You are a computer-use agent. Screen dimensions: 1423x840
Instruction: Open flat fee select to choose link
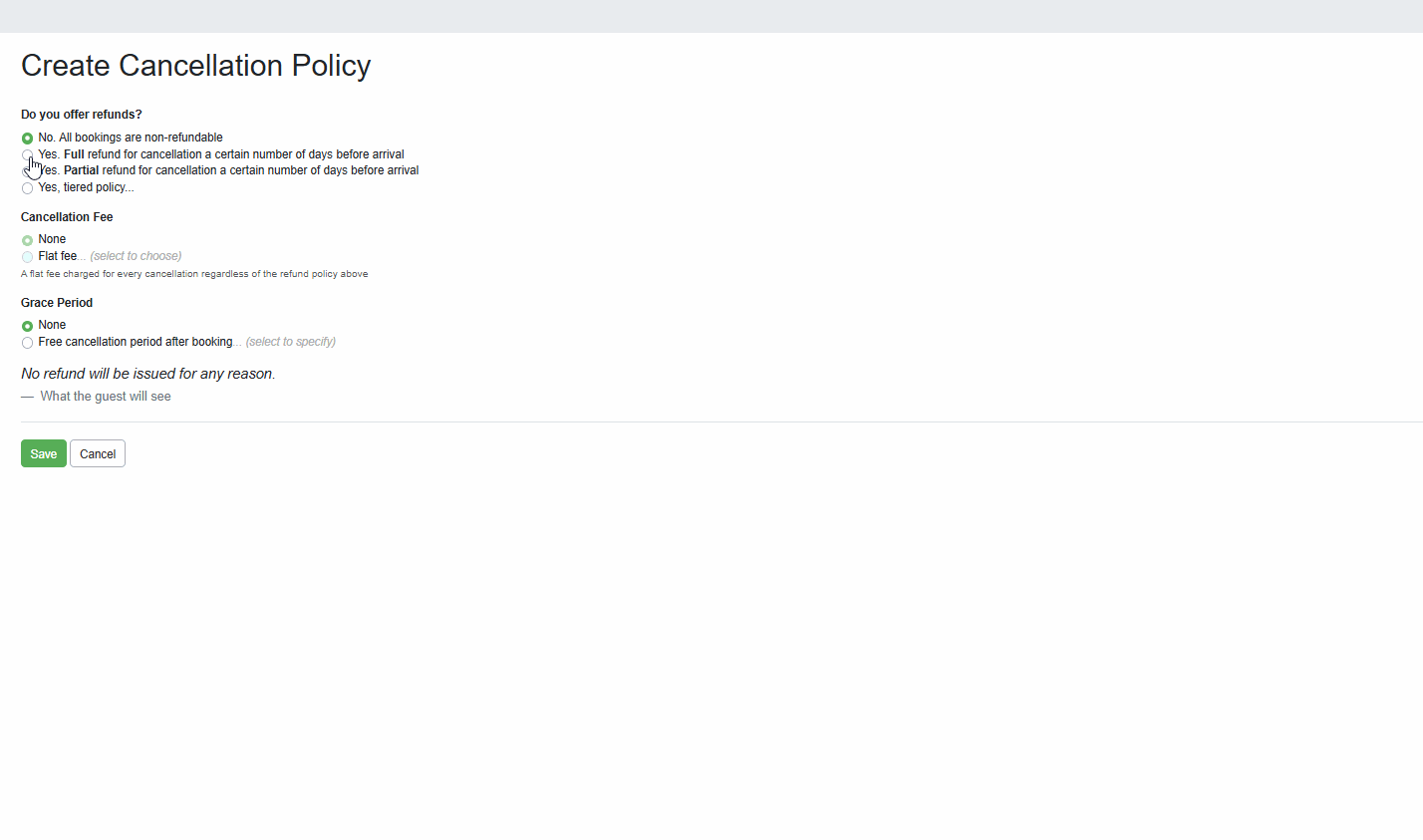[136, 256]
